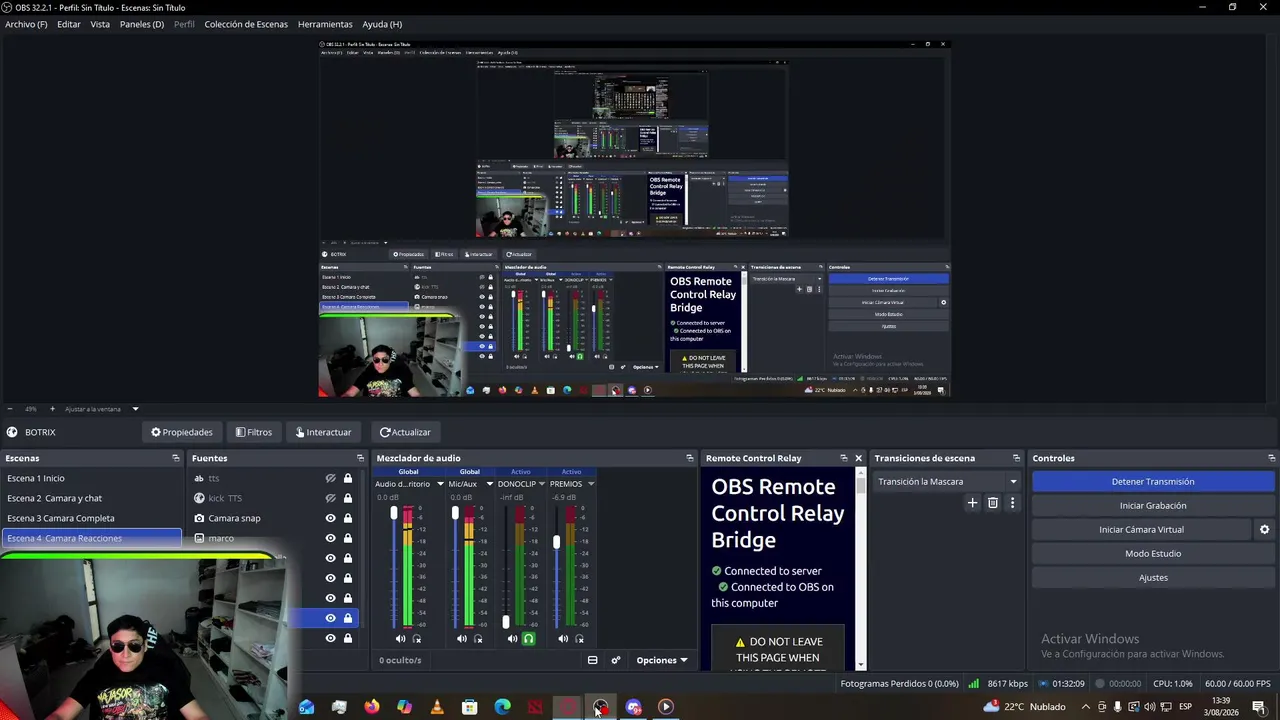This screenshot has width=1280, height=720.
Task: Adjust the PREMIOS volume fader
Action: tap(556, 542)
